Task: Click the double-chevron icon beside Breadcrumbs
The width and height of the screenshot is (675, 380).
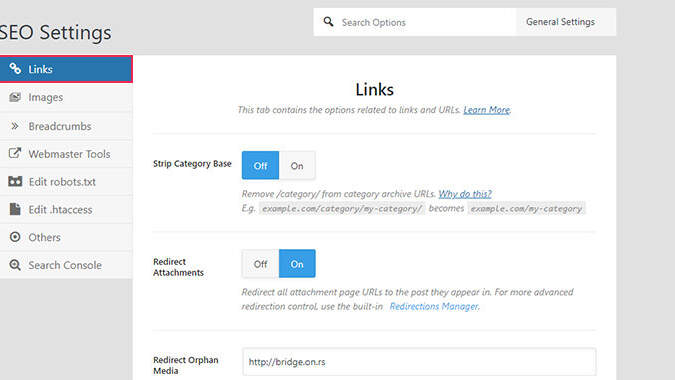Action: point(15,126)
